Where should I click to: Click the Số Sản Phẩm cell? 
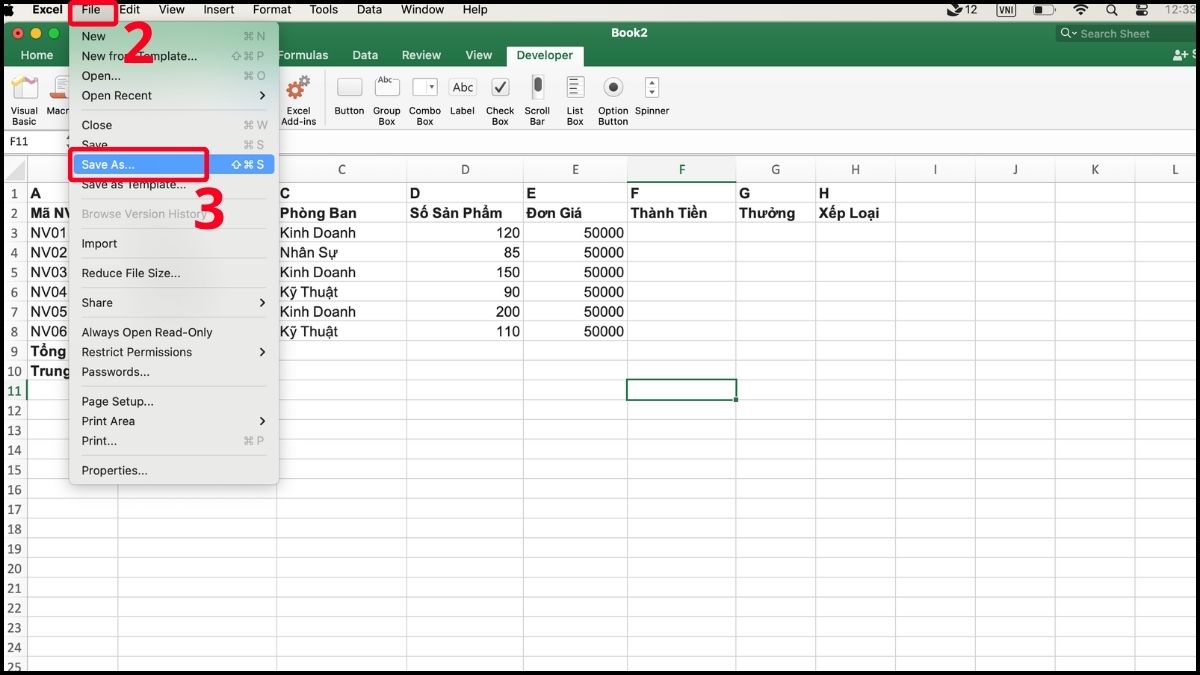pyautogui.click(x=465, y=213)
